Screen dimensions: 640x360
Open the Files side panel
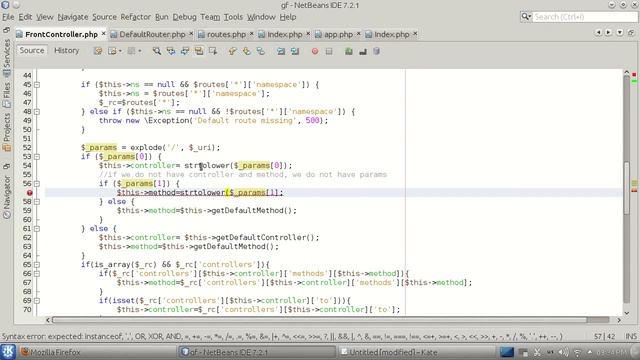6,94
